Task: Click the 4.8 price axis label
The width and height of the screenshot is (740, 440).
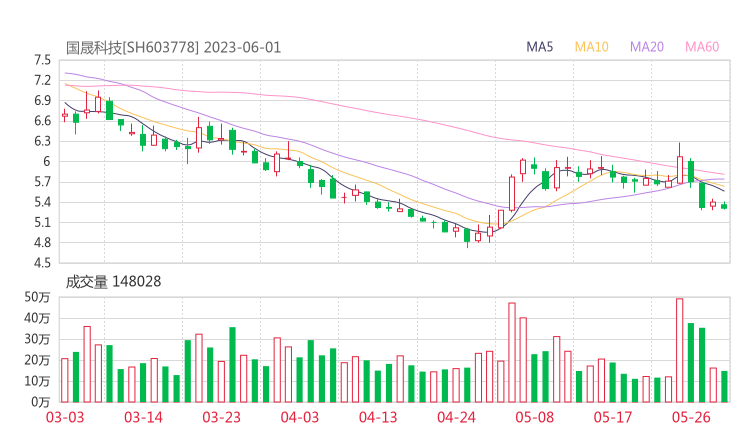Action: pyautogui.click(x=42, y=243)
